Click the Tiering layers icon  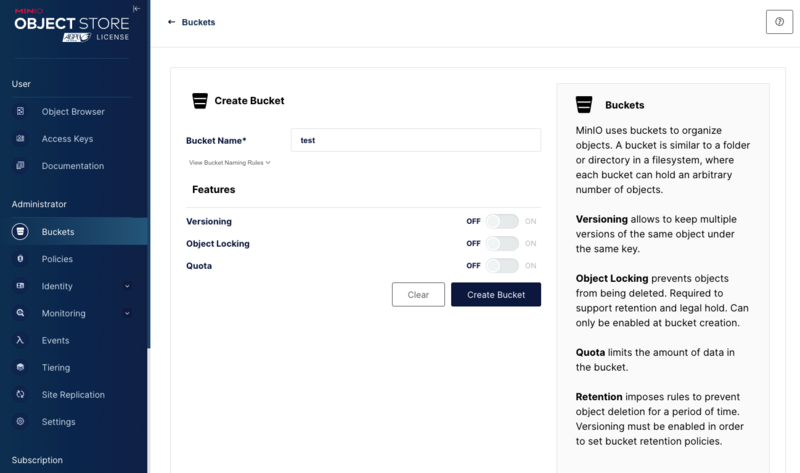coord(20,367)
